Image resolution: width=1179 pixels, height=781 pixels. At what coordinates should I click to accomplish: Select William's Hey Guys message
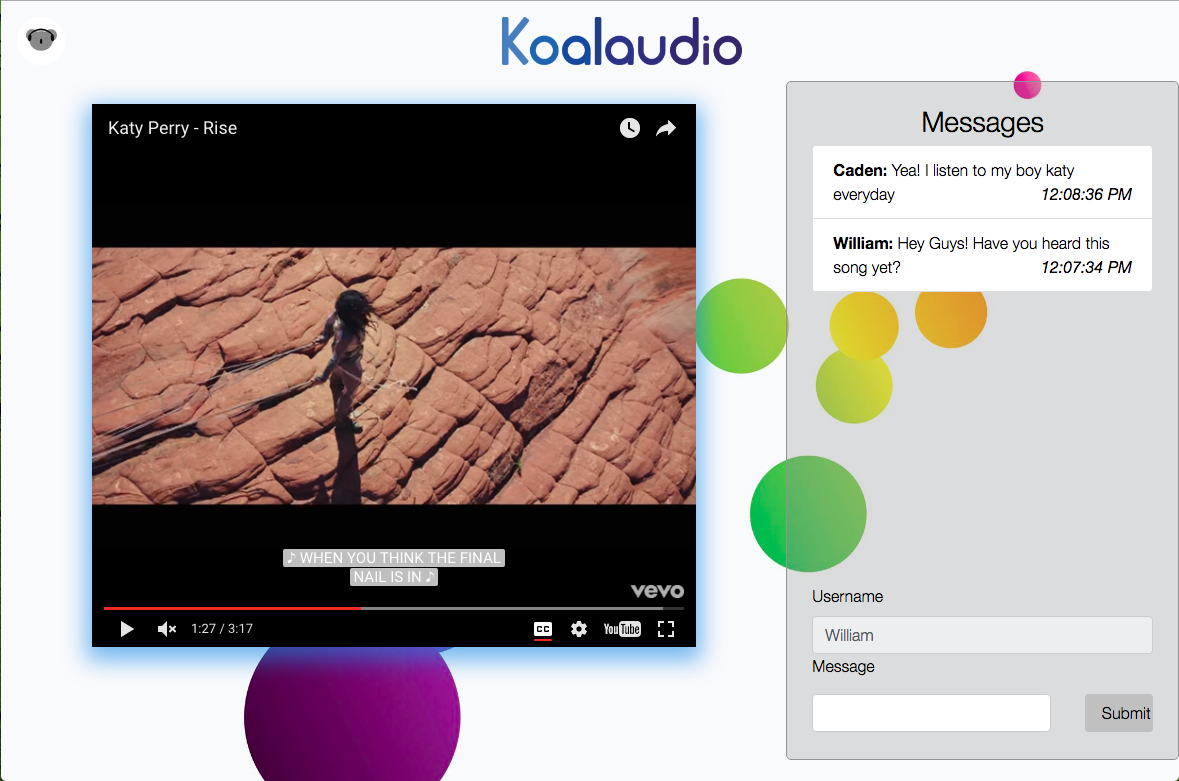coord(982,256)
